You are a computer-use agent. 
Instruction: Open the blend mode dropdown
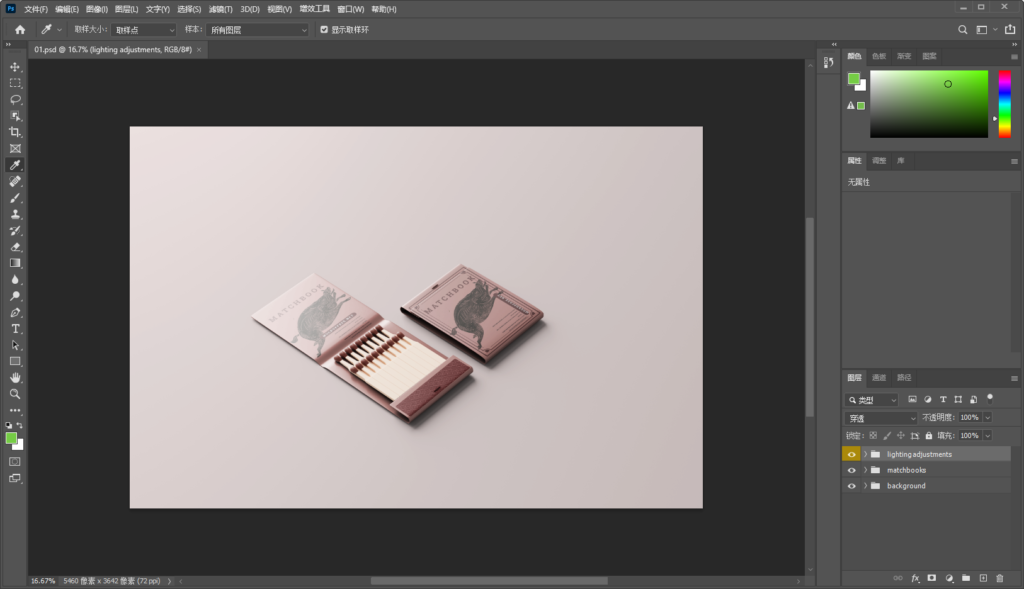881,418
